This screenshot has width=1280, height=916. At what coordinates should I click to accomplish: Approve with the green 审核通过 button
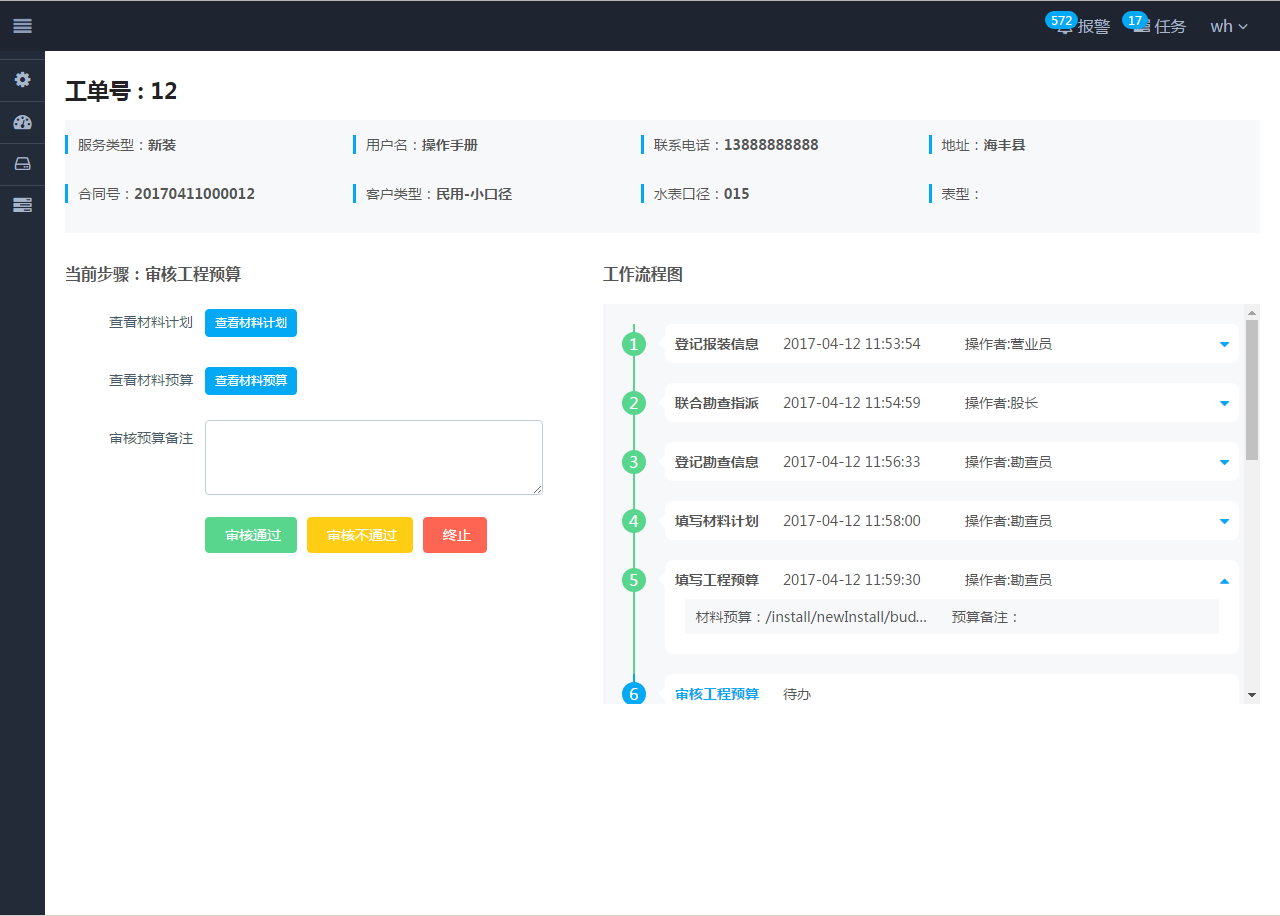[251, 535]
